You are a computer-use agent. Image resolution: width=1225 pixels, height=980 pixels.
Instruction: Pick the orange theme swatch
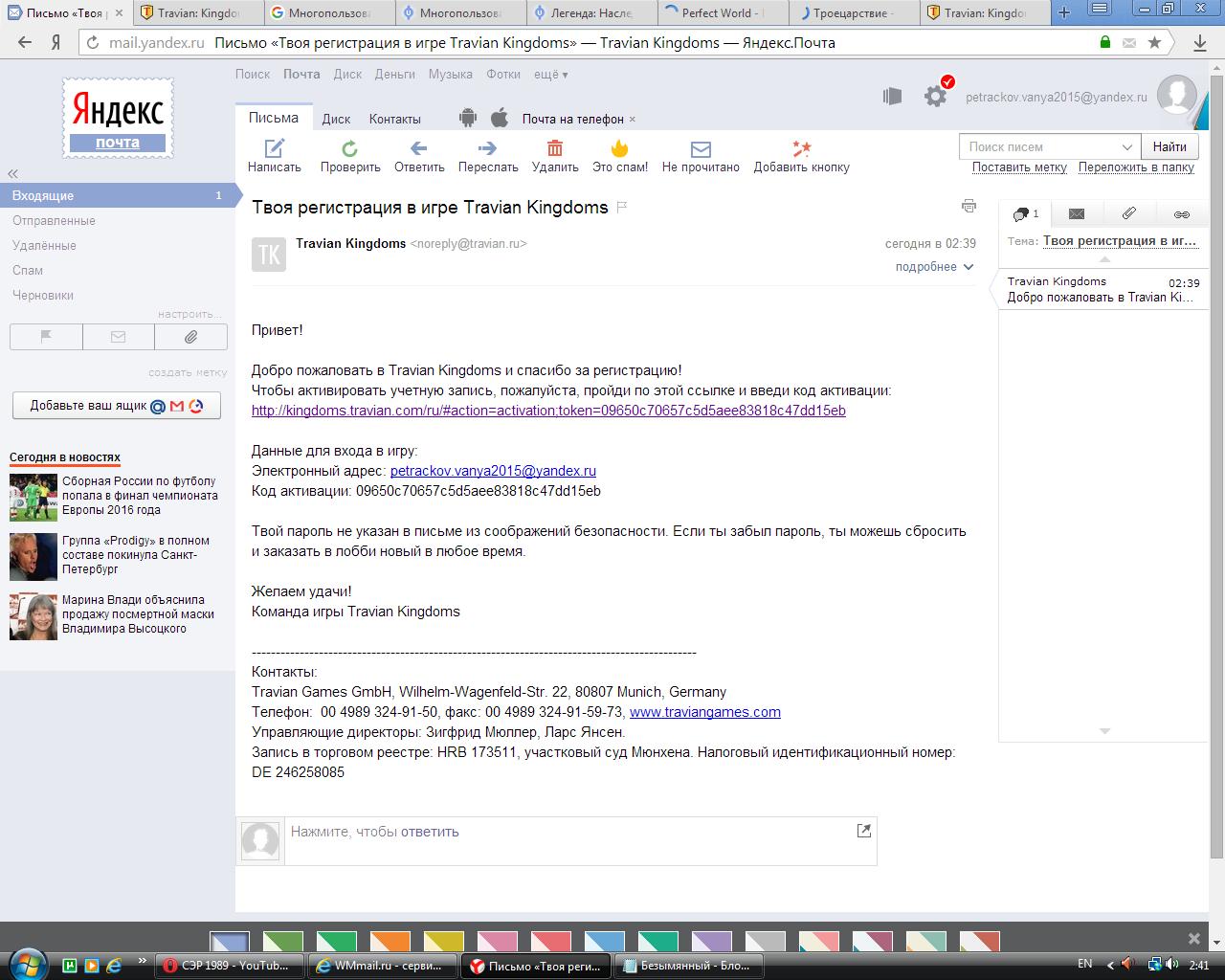tap(390, 943)
